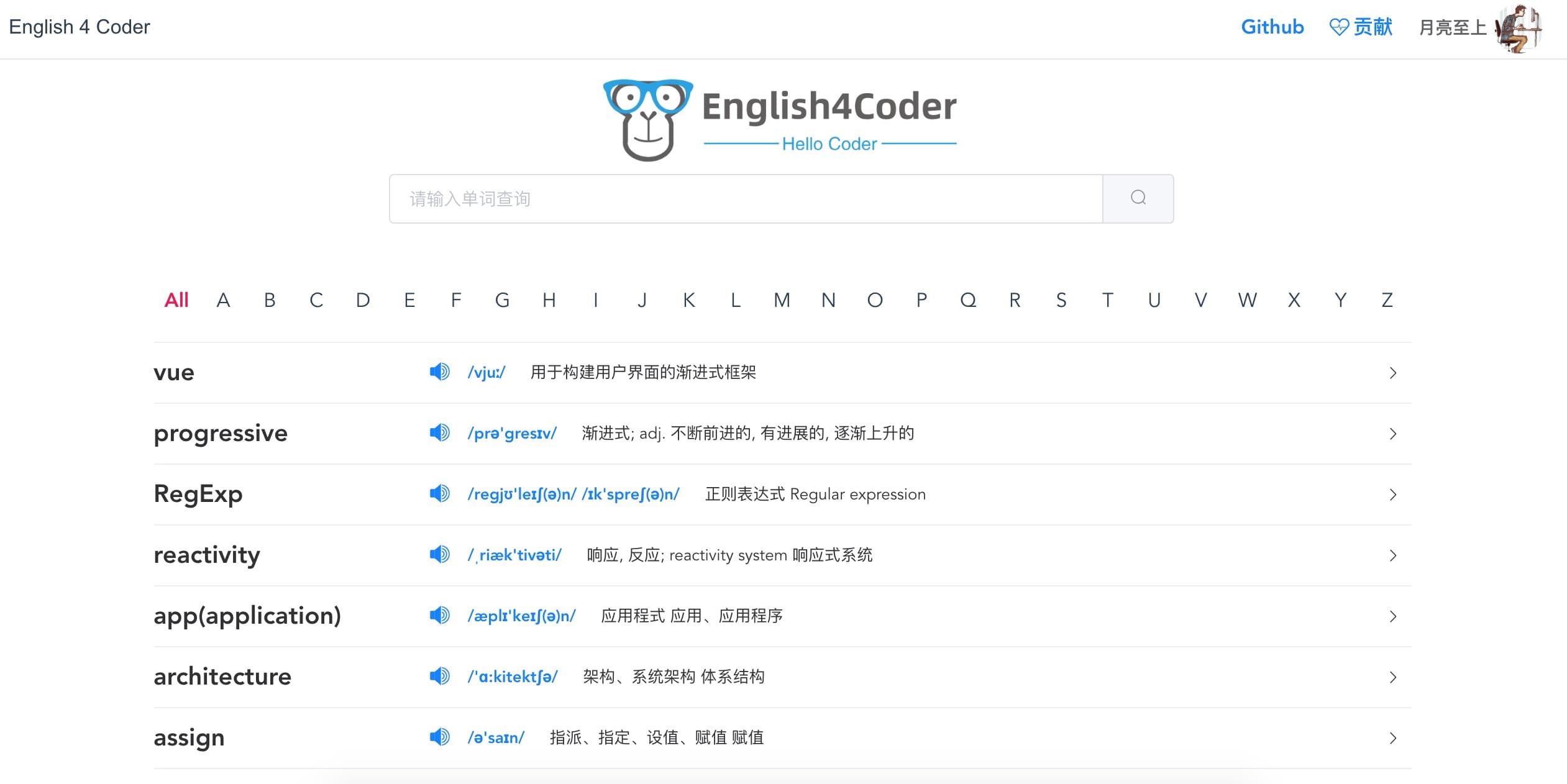
Task: Play pronunciation of "RegExp"
Action: point(439,493)
